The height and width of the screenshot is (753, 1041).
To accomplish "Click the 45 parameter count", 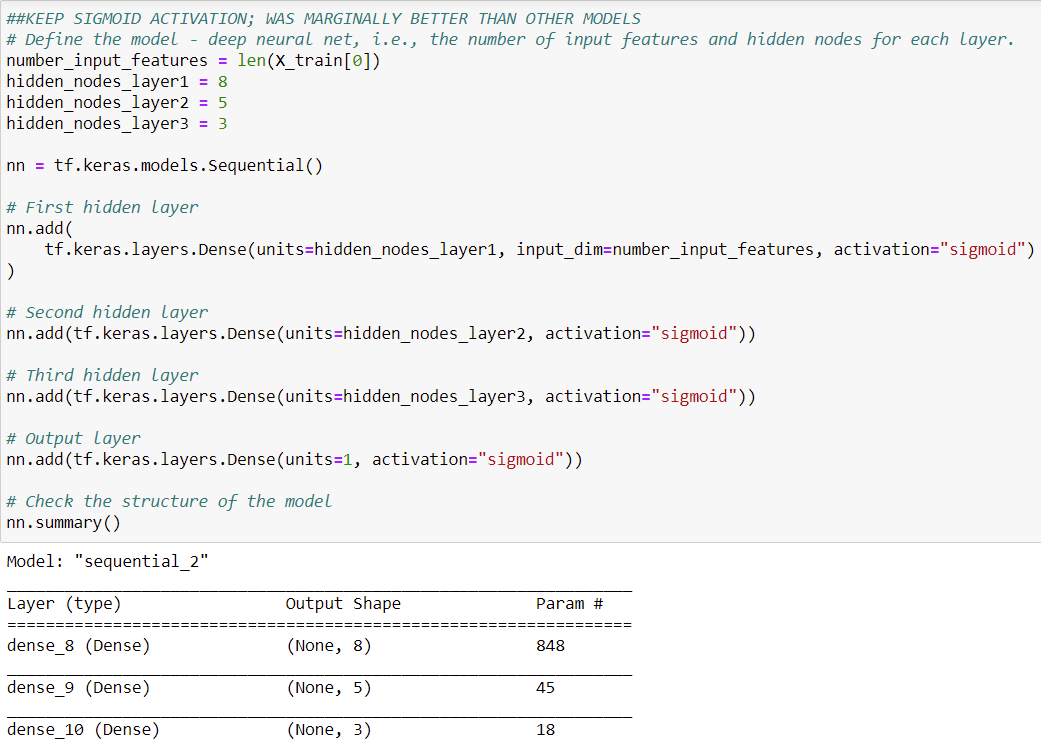I will coord(545,687).
